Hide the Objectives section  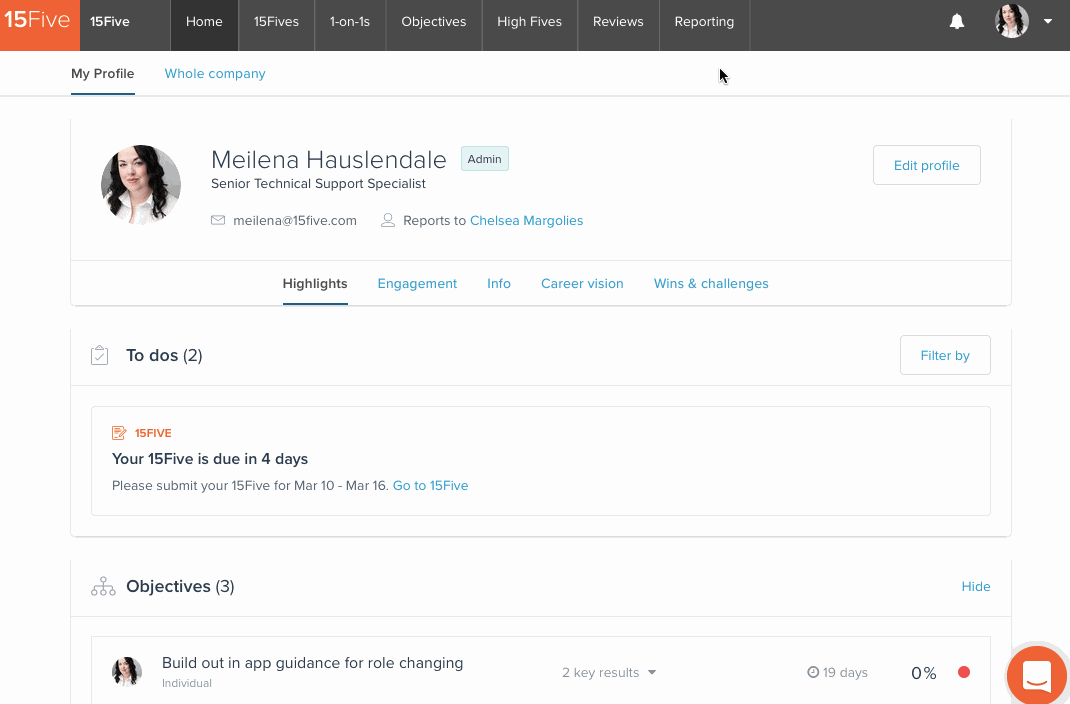point(976,587)
